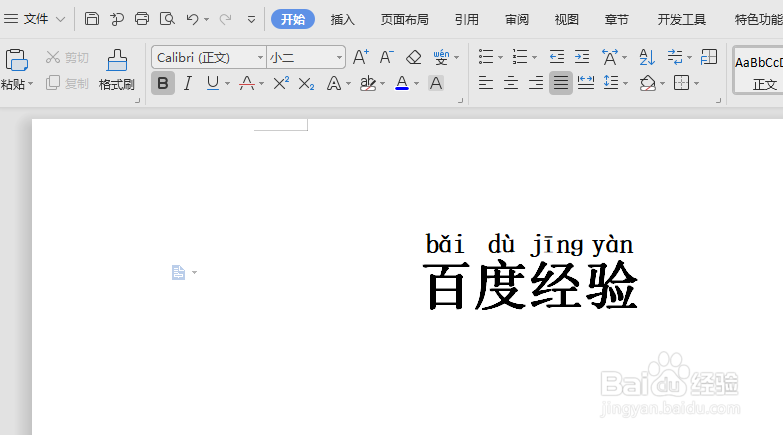Image resolution: width=783 pixels, height=435 pixels.
Task: Open the 小二 font size dropdown
Action: 339,57
